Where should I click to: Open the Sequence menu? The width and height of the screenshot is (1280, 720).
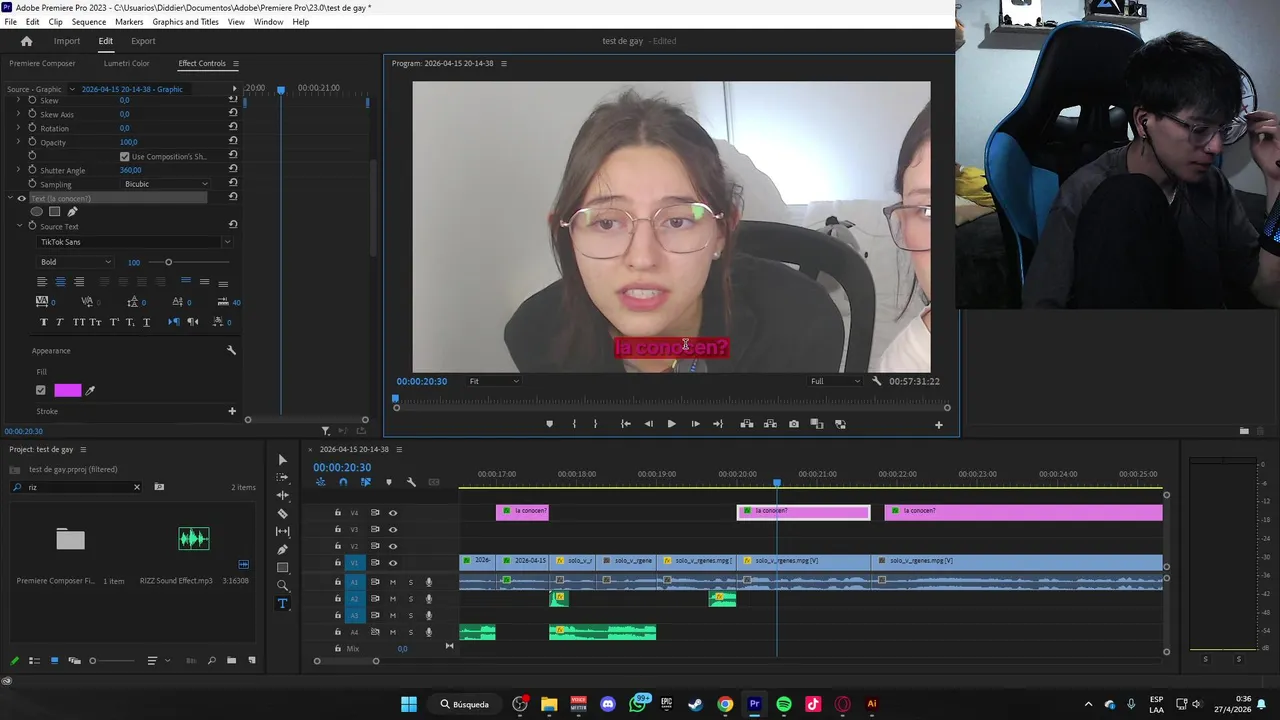tap(89, 22)
